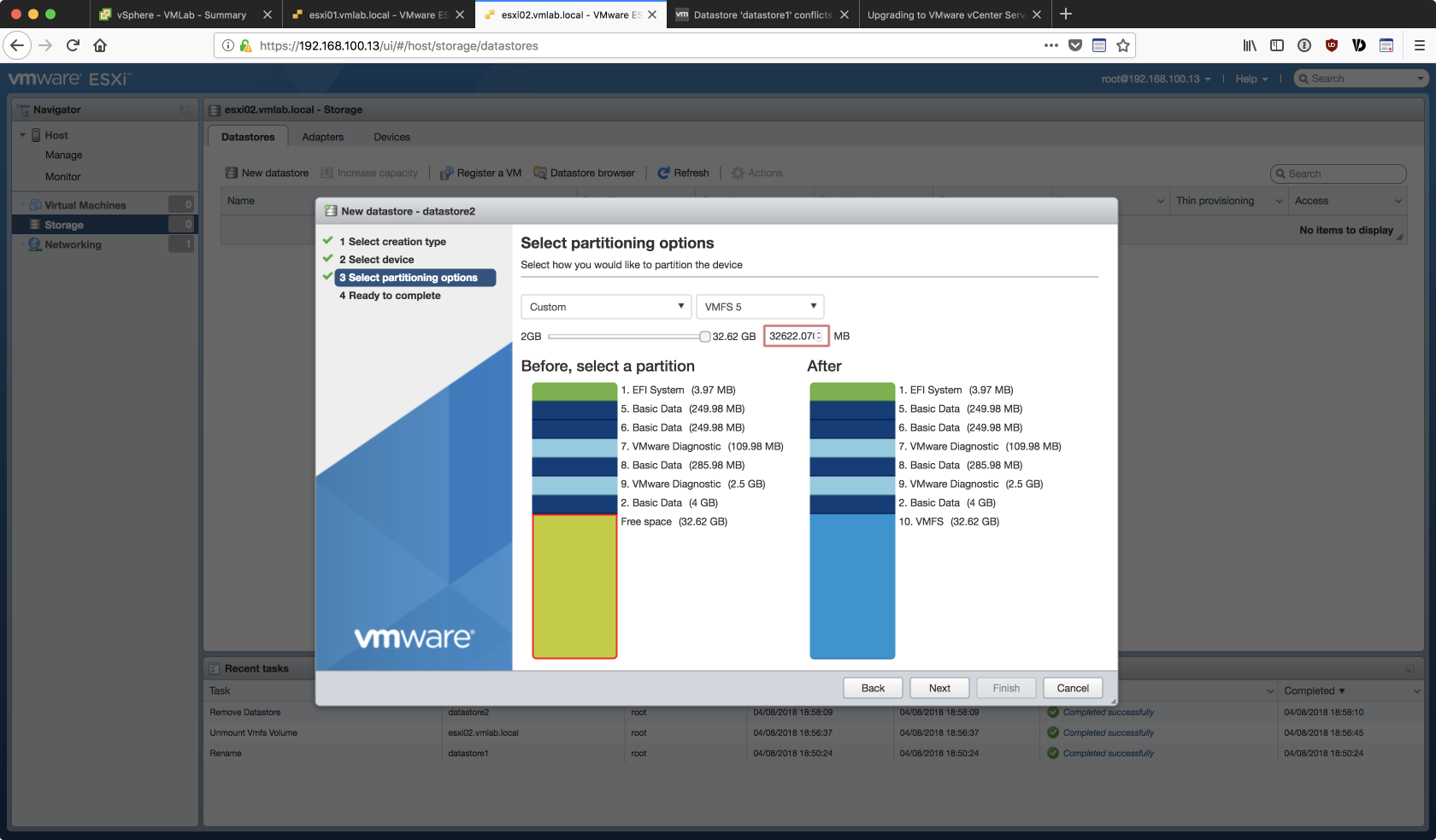This screenshot has width=1436, height=840.
Task: Click the browser home icon
Action: click(100, 45)
